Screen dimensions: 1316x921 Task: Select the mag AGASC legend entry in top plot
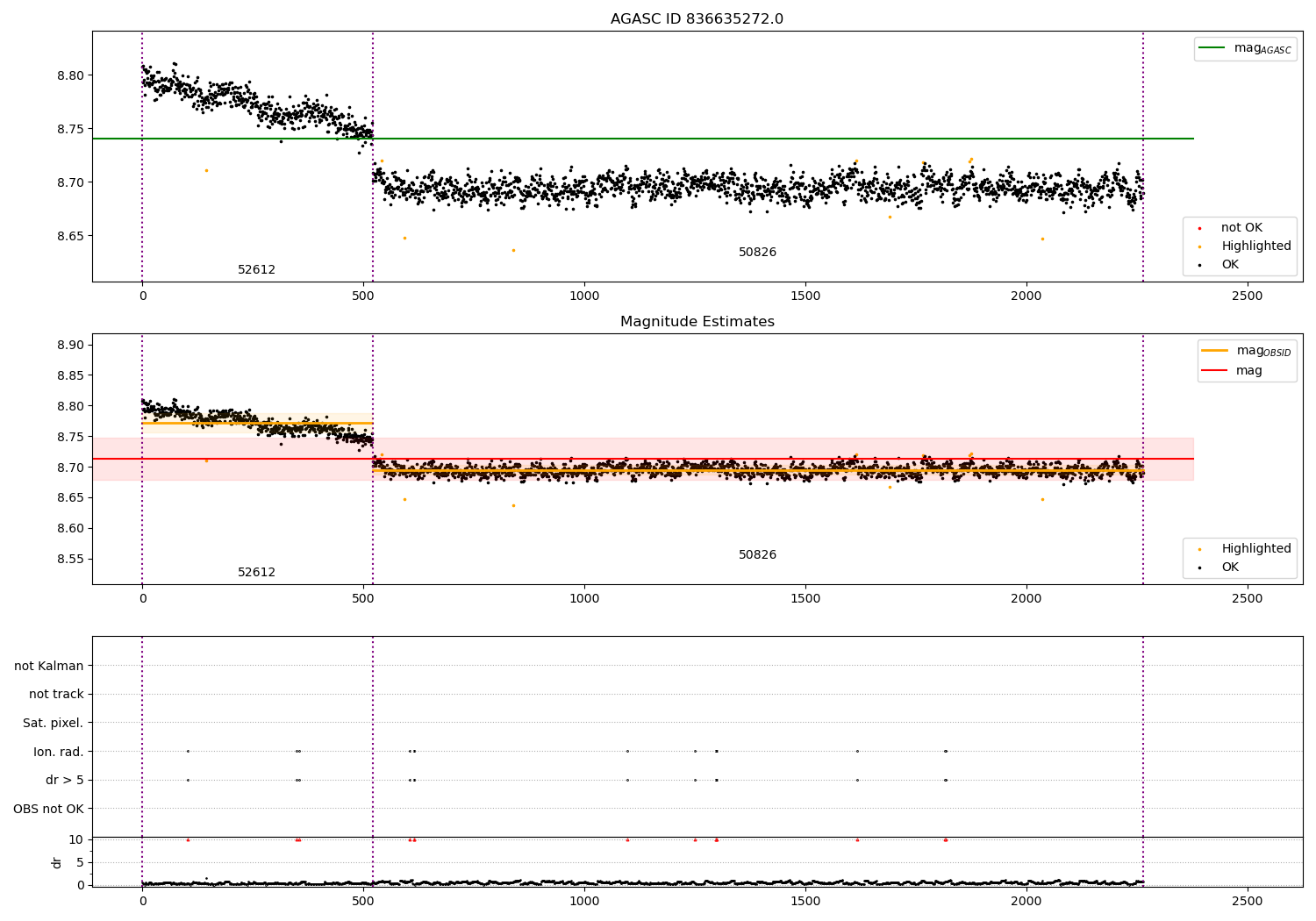[x=1245, y=48]
